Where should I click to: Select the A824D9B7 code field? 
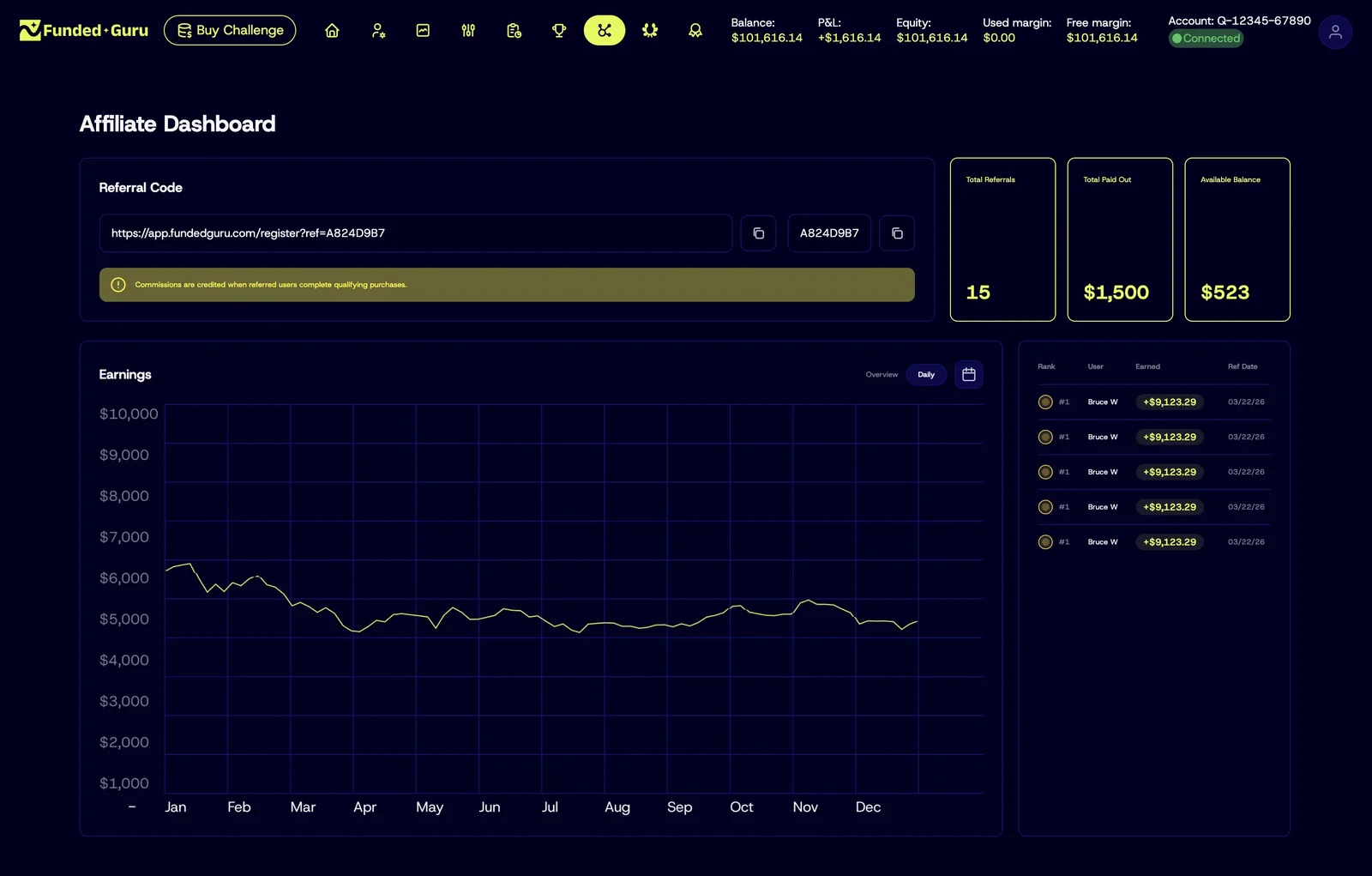coord(828,233)
